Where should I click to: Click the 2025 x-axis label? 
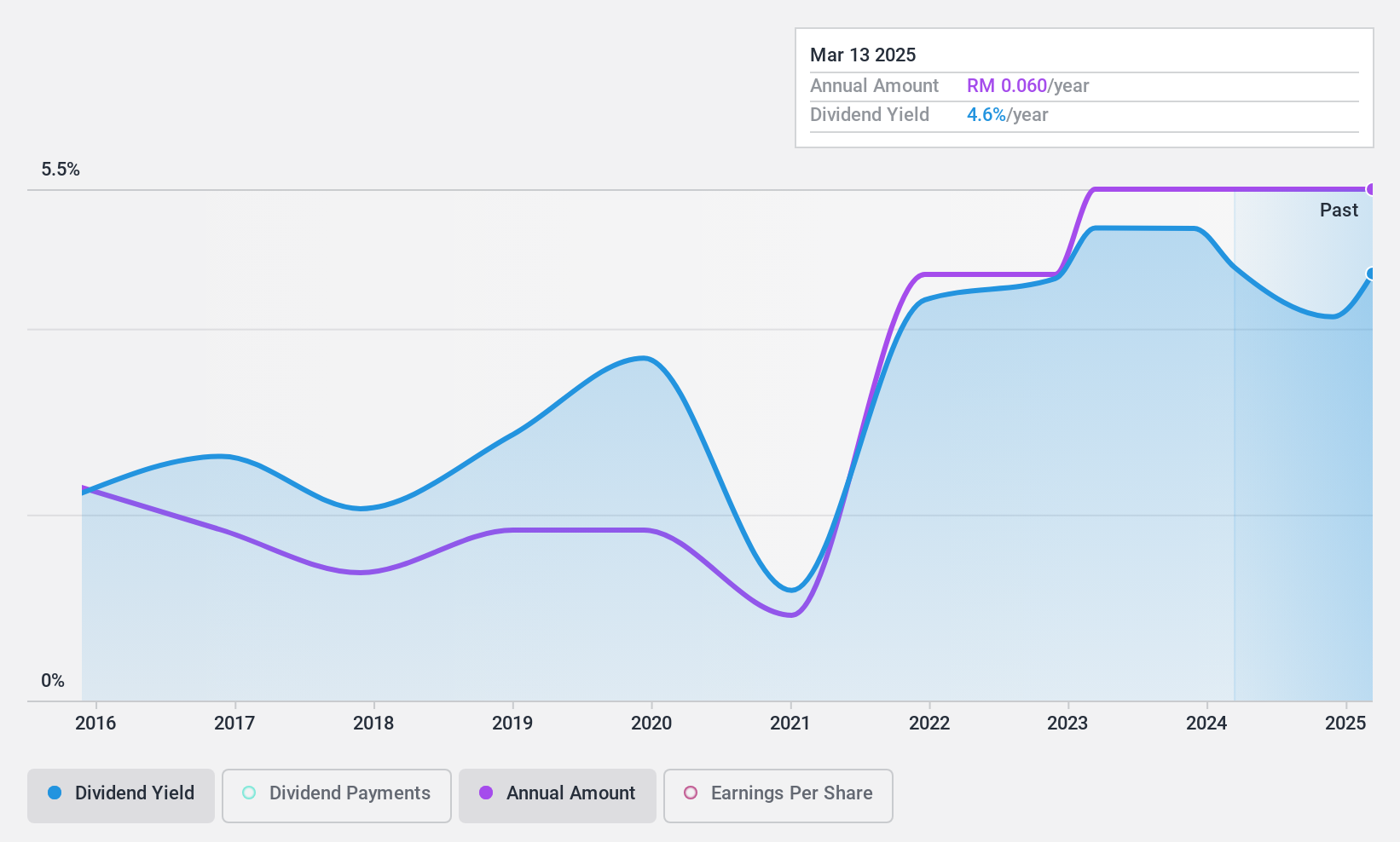(x=1345, y=723)
